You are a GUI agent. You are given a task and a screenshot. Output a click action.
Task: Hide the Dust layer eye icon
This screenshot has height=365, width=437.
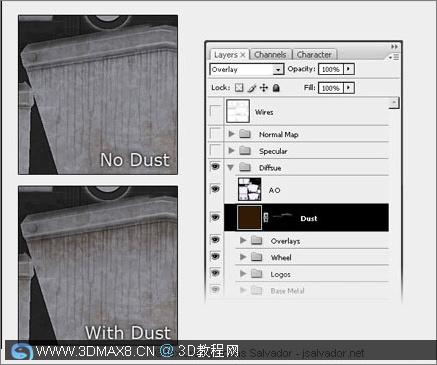coord(215,217)
